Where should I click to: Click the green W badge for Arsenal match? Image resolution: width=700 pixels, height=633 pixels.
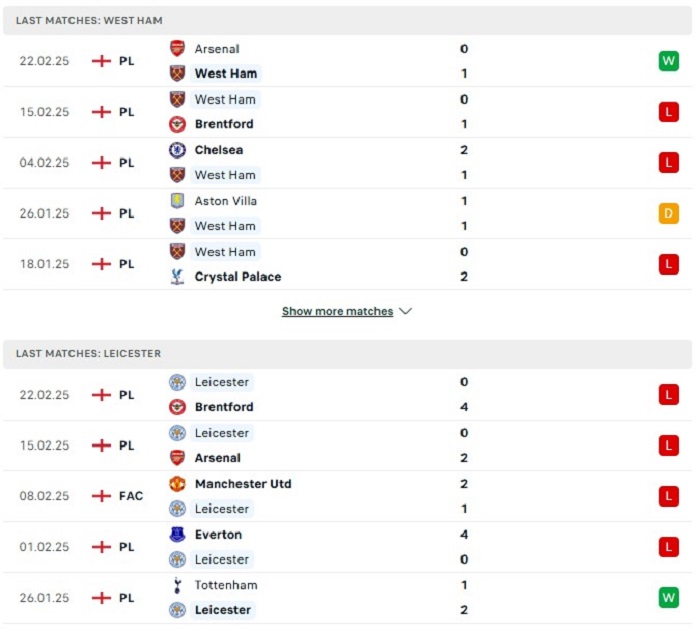(668, 61)
